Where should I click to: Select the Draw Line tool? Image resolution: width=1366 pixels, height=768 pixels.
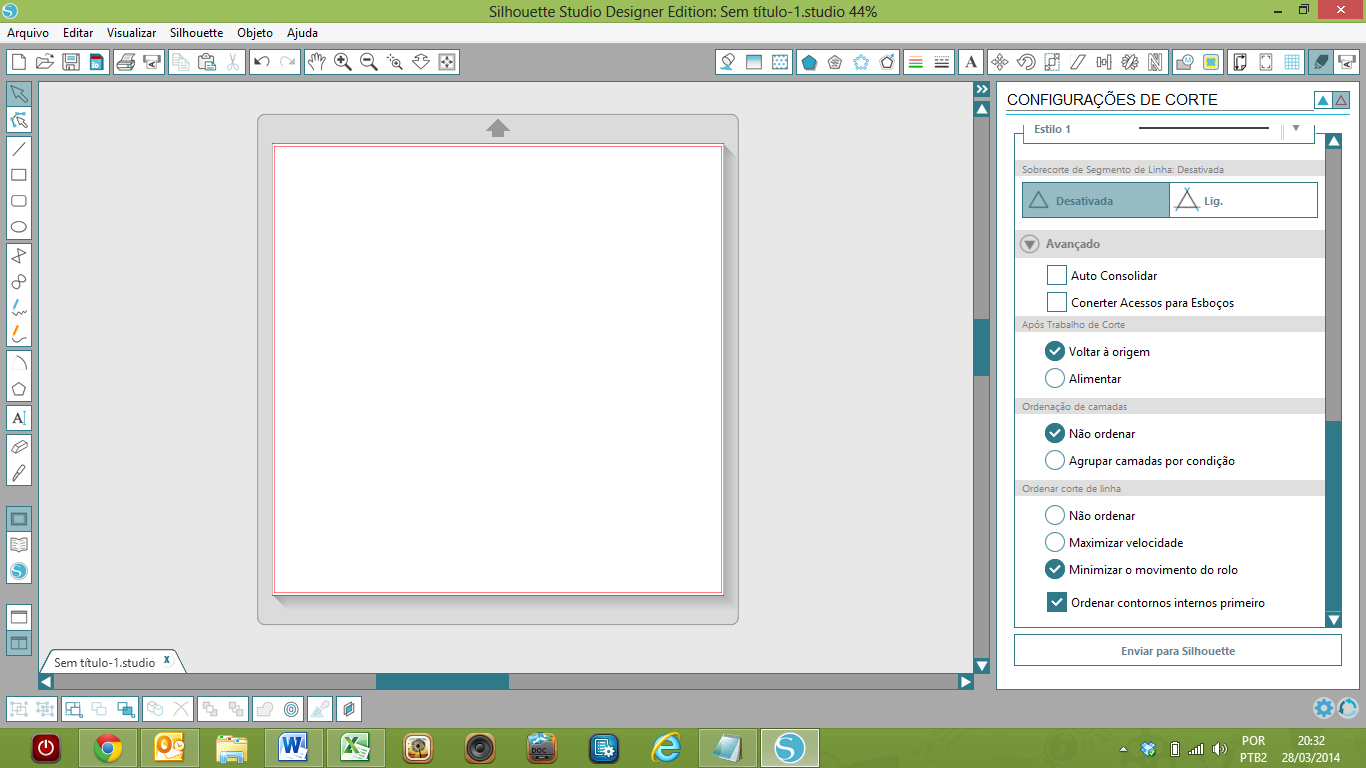coord(18,149)
